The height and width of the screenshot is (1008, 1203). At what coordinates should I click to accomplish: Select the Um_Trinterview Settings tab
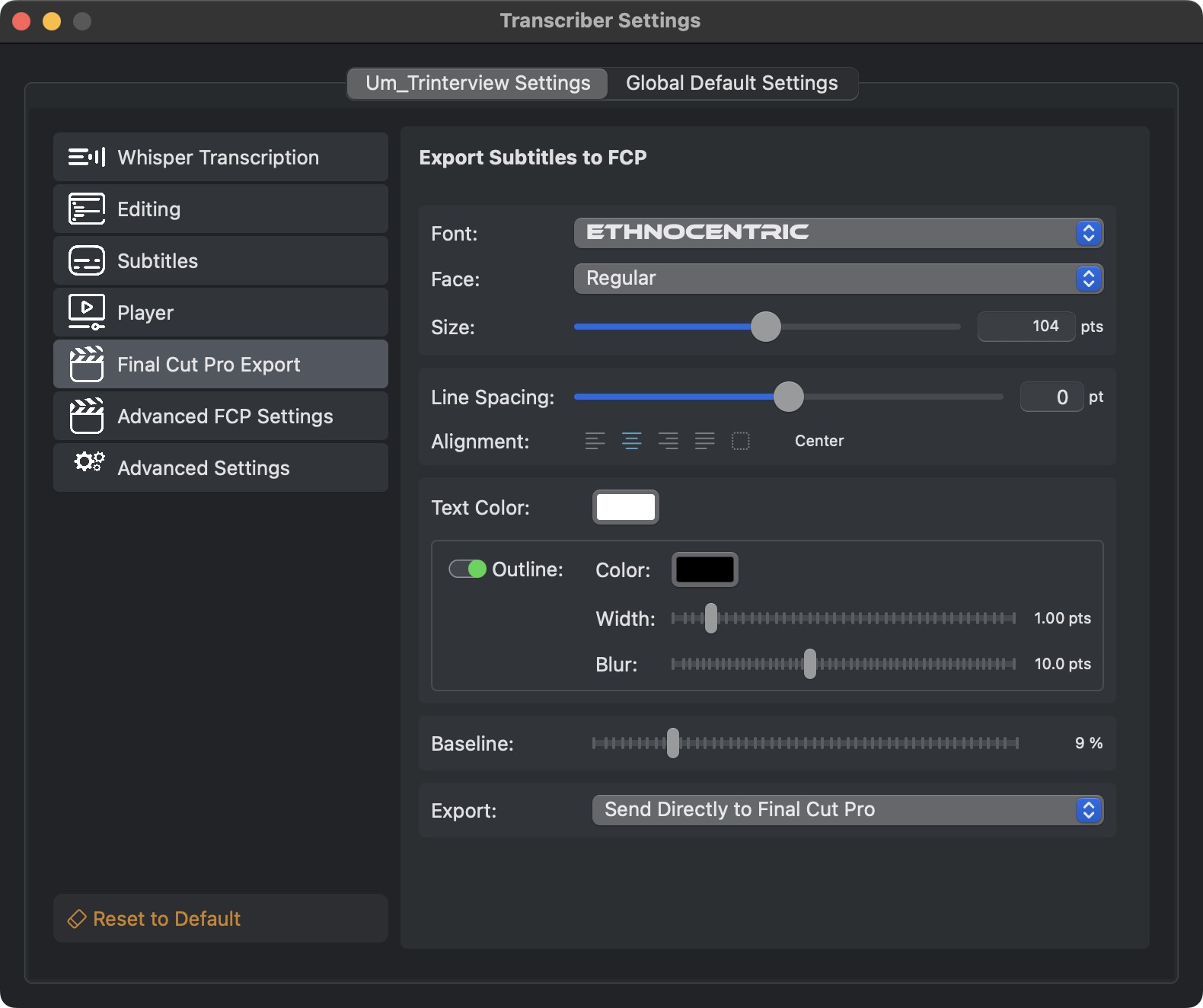tap(477, 83)
